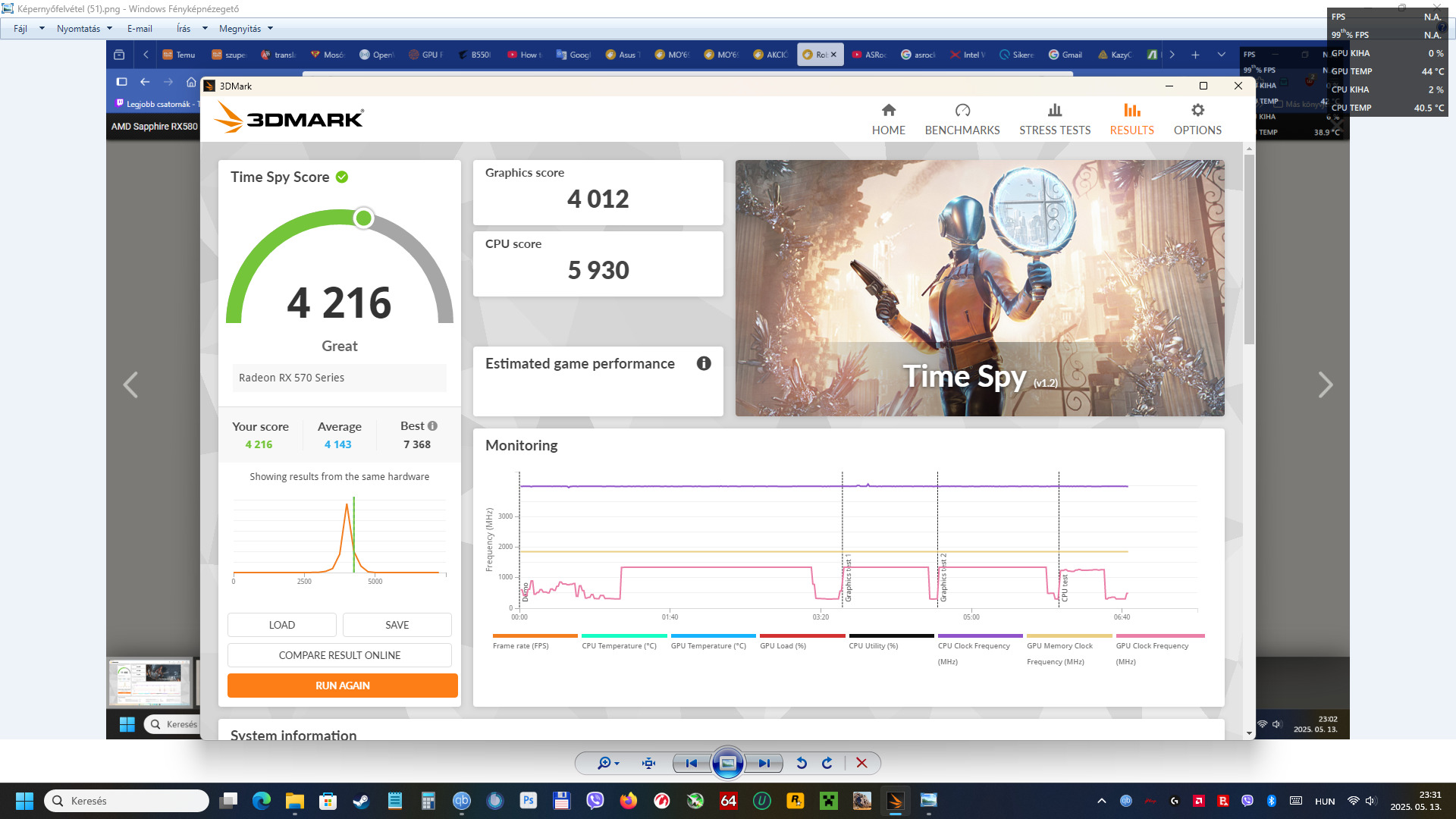
Task: Click the fit-to-window icon
Action: 648,763
